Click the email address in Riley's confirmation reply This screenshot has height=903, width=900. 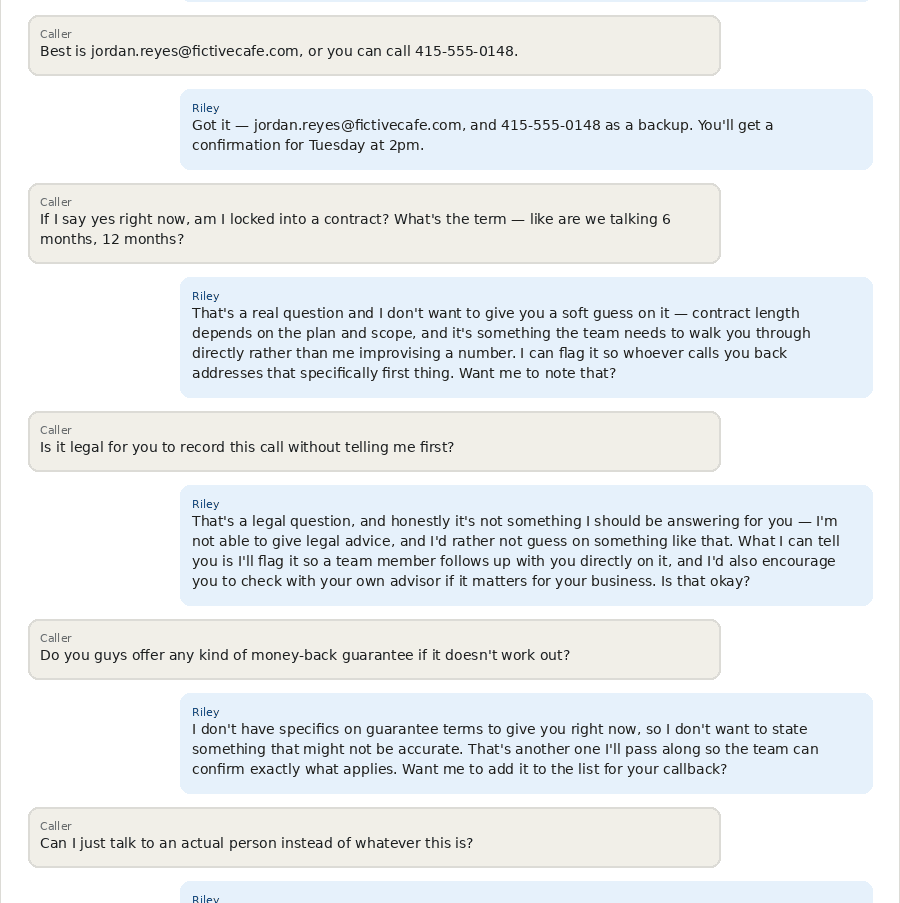point(358,126)
